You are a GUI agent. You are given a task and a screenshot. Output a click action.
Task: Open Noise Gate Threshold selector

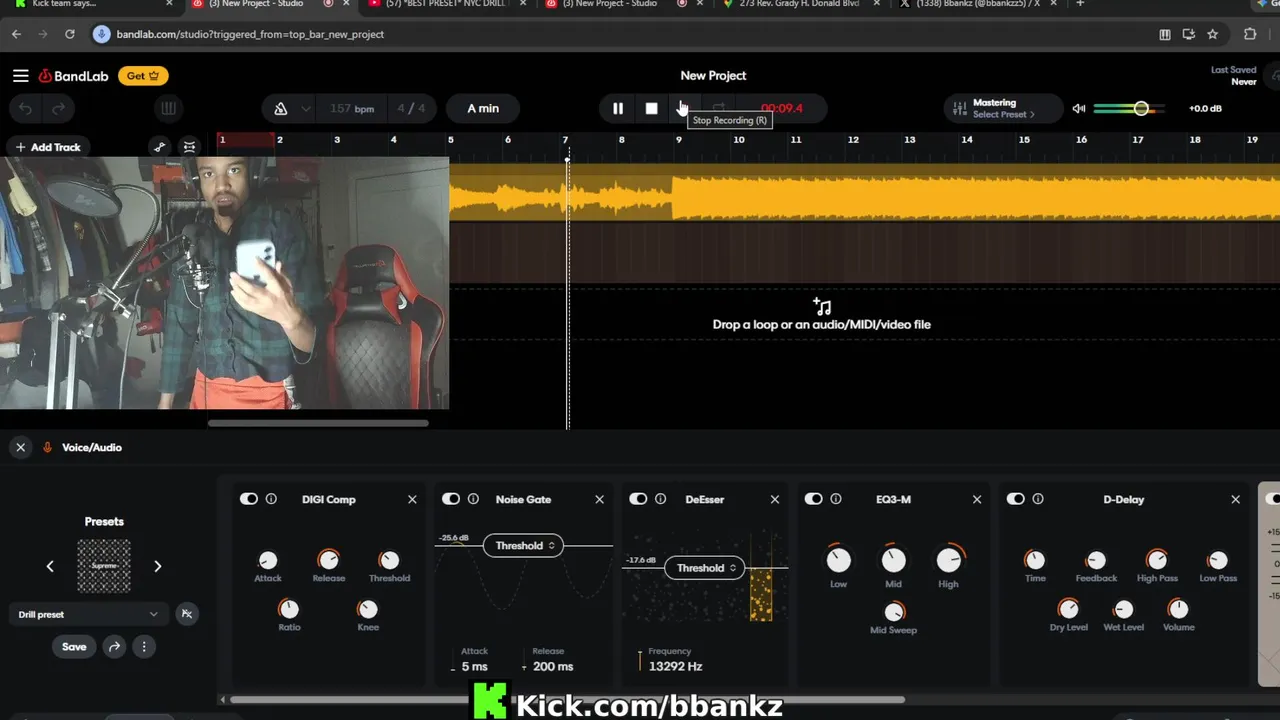point(523,546)
